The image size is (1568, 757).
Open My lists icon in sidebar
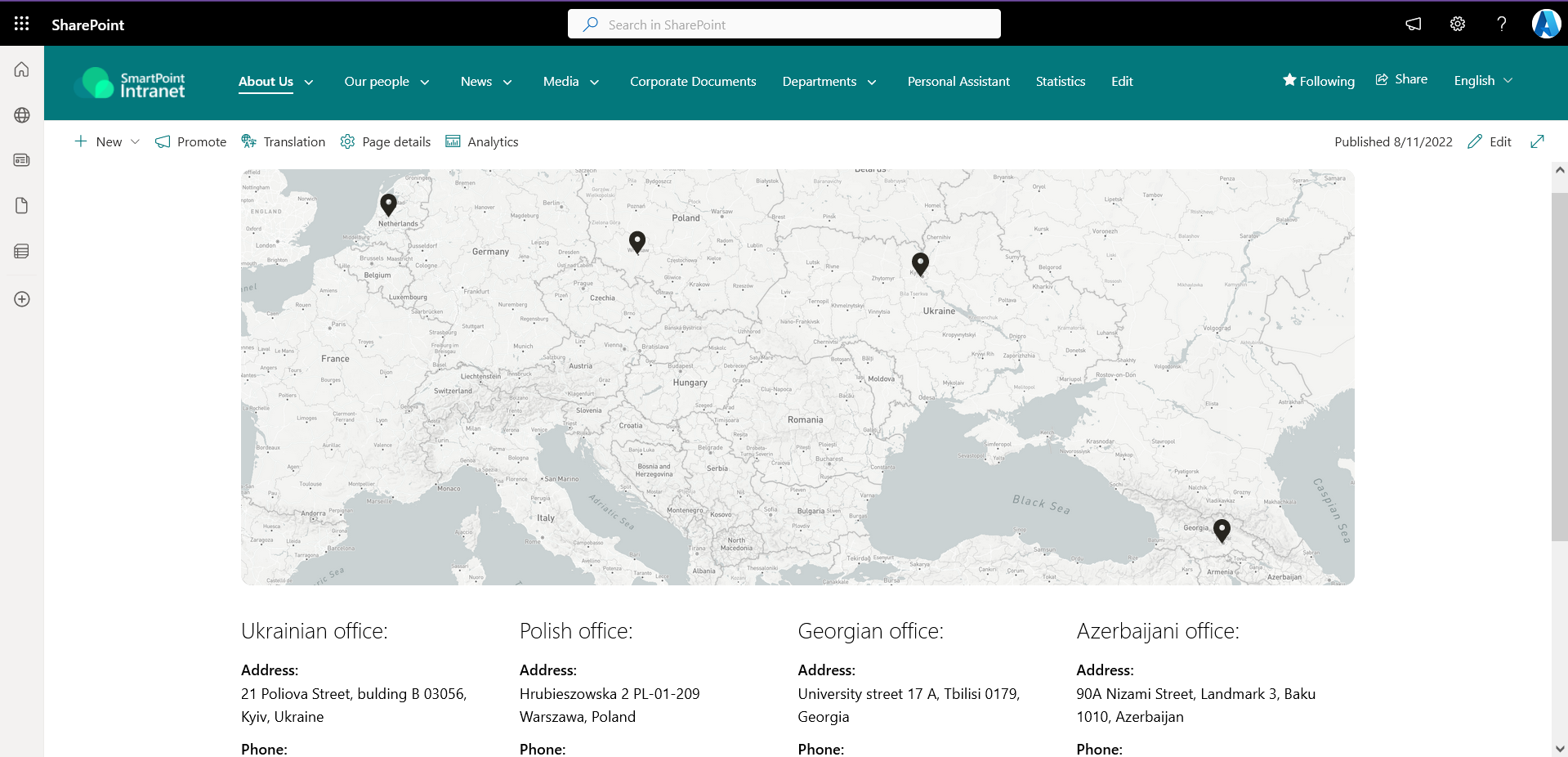point(22,252)
